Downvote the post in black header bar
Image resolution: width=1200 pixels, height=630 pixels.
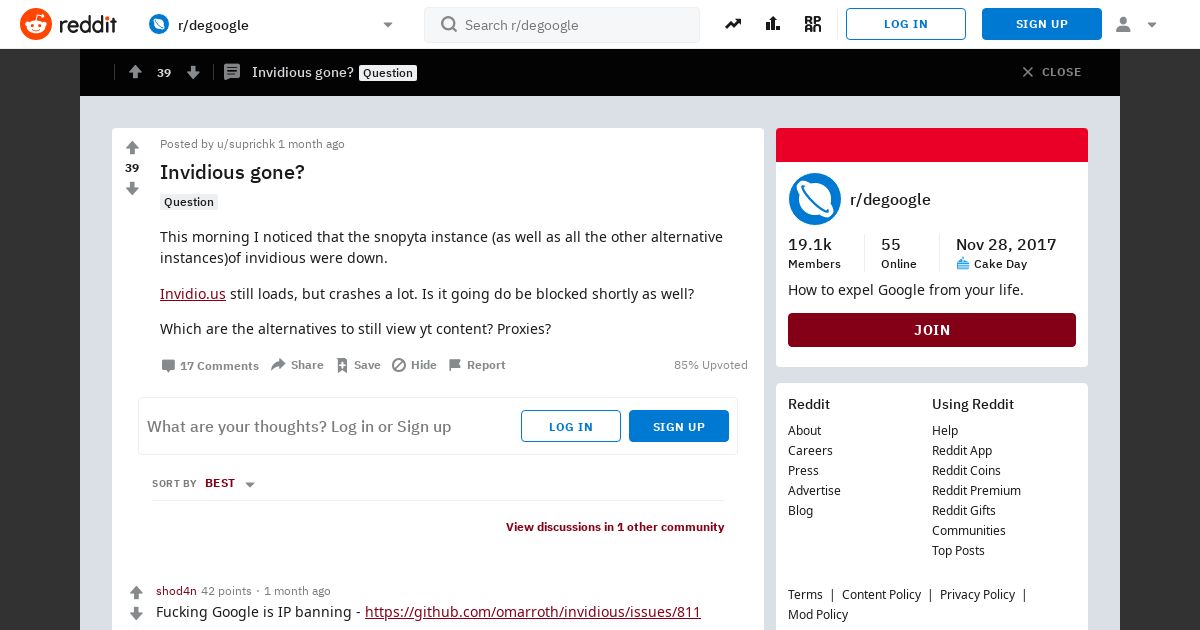[x=193, y=72]
